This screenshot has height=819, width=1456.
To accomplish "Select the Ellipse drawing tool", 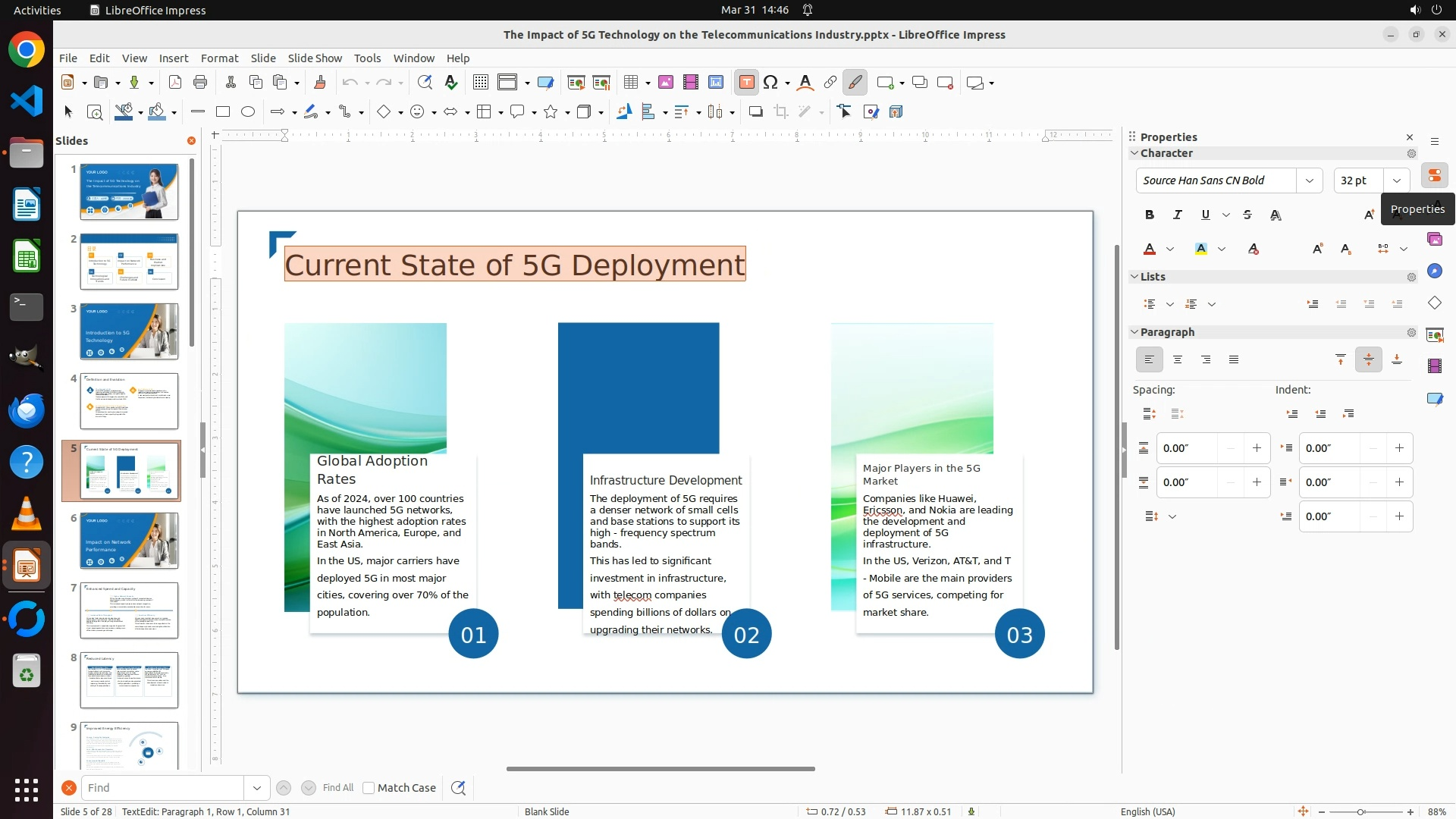I will 247,112.
